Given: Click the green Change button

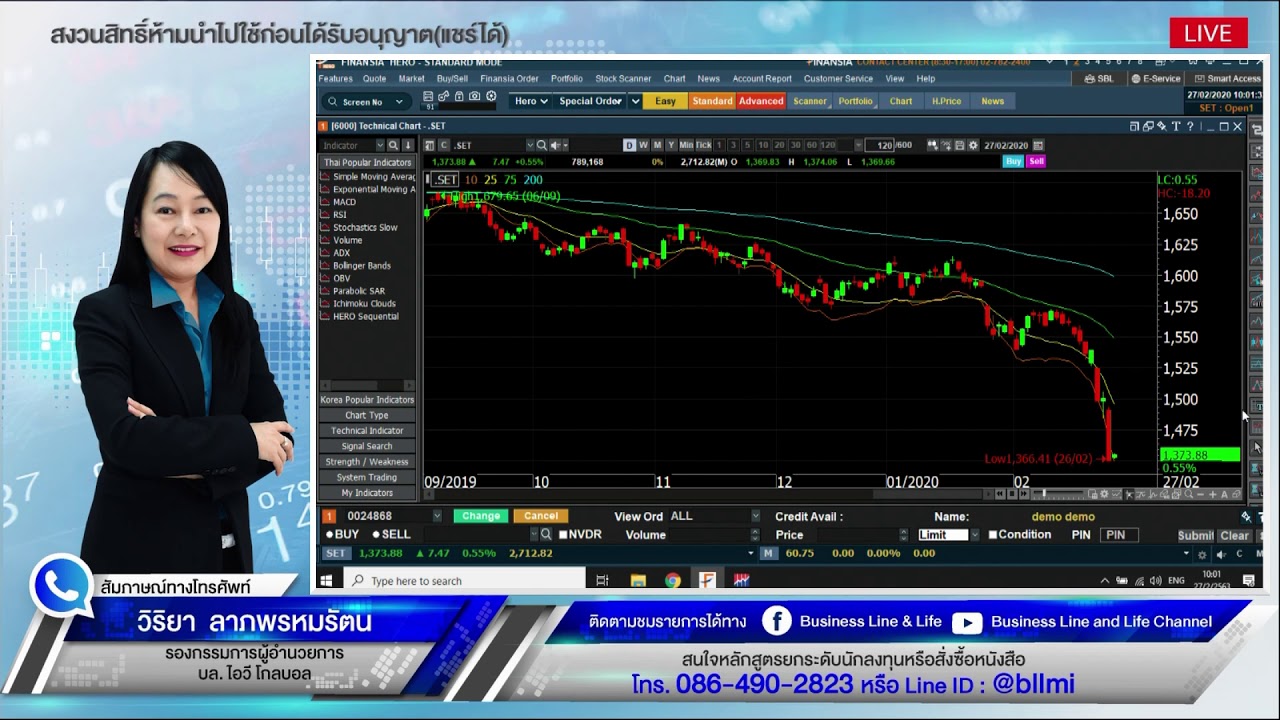Looking at the screenshot, I should (x=481, y=516).
